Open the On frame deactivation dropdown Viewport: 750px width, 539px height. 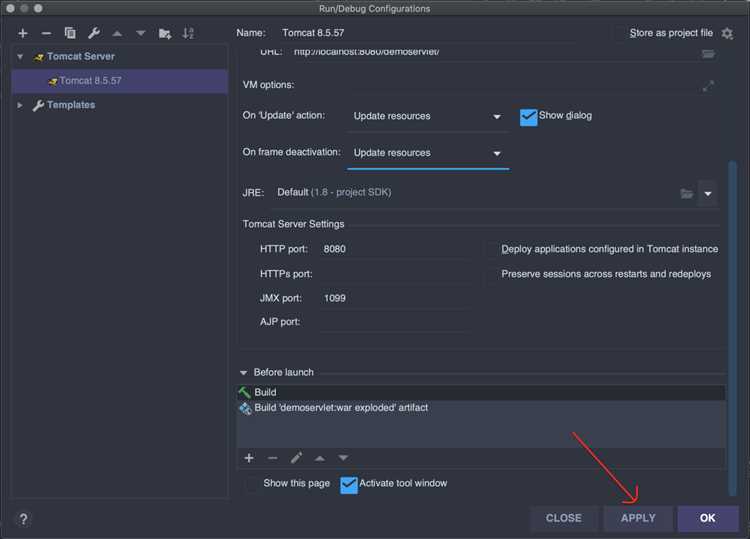click(428, 153)
